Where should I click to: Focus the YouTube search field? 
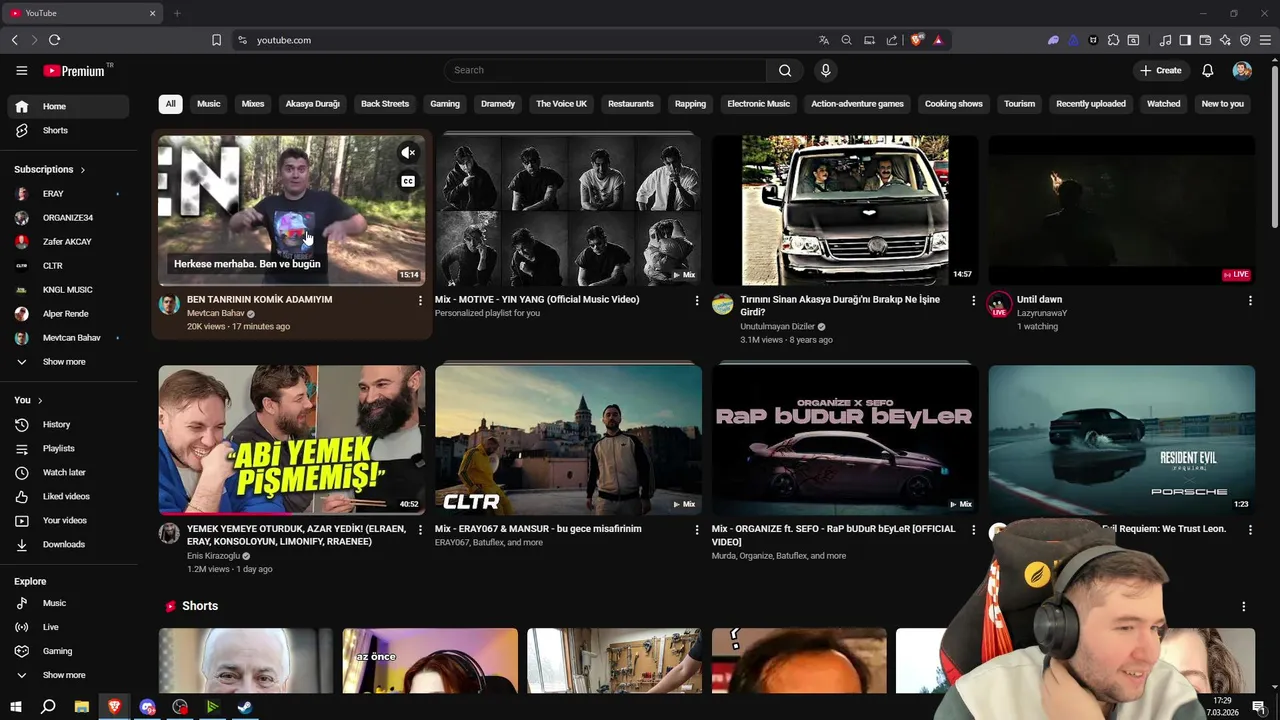coord(605,70)
